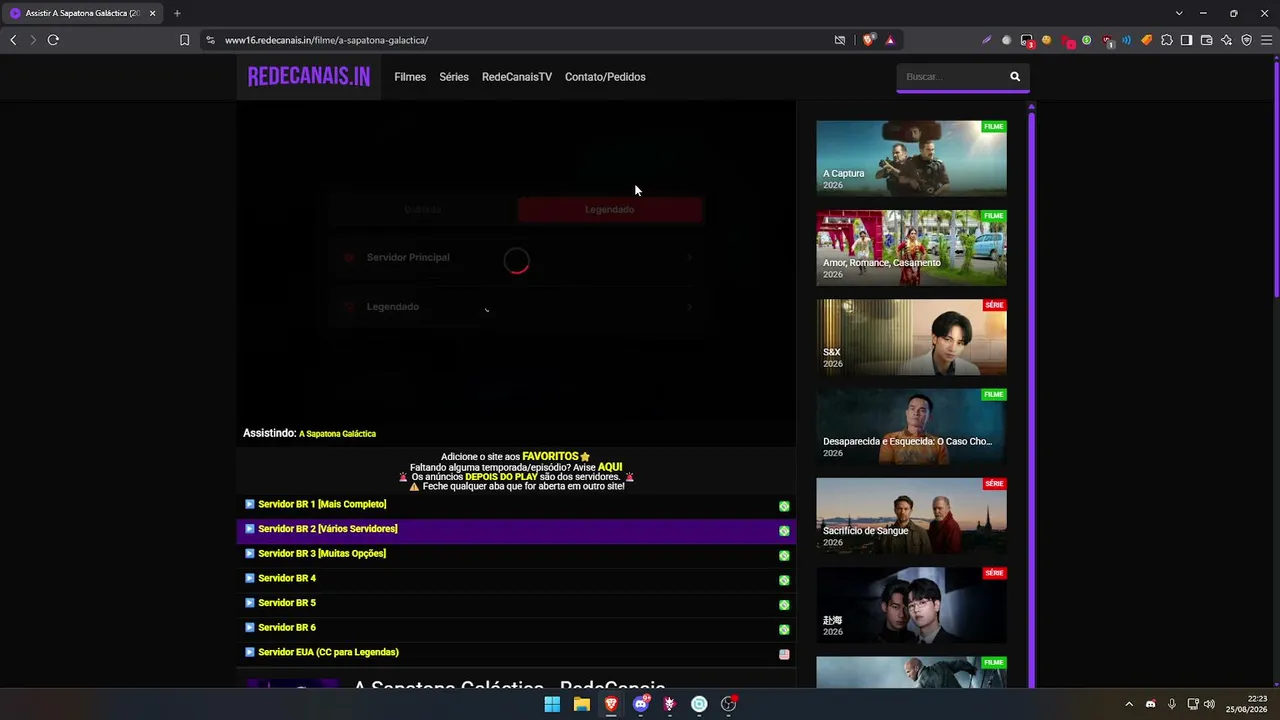
Task: Click the purple feather extension icon
Action: point(986,40)
